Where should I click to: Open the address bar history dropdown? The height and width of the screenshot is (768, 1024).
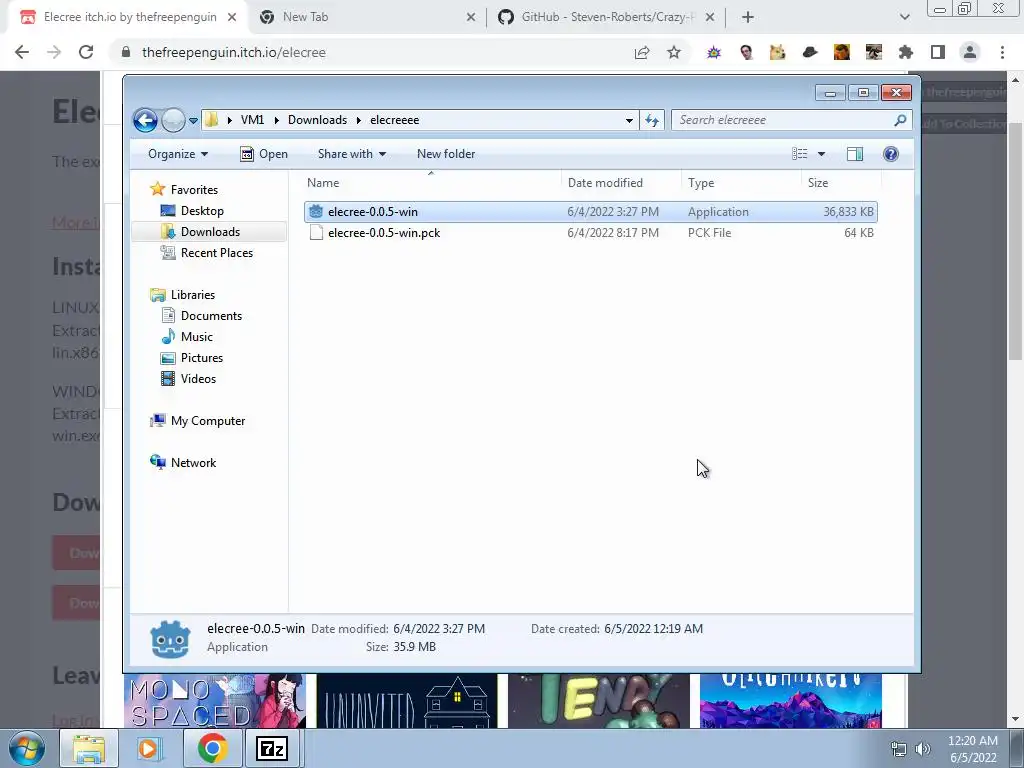(629, 120)
